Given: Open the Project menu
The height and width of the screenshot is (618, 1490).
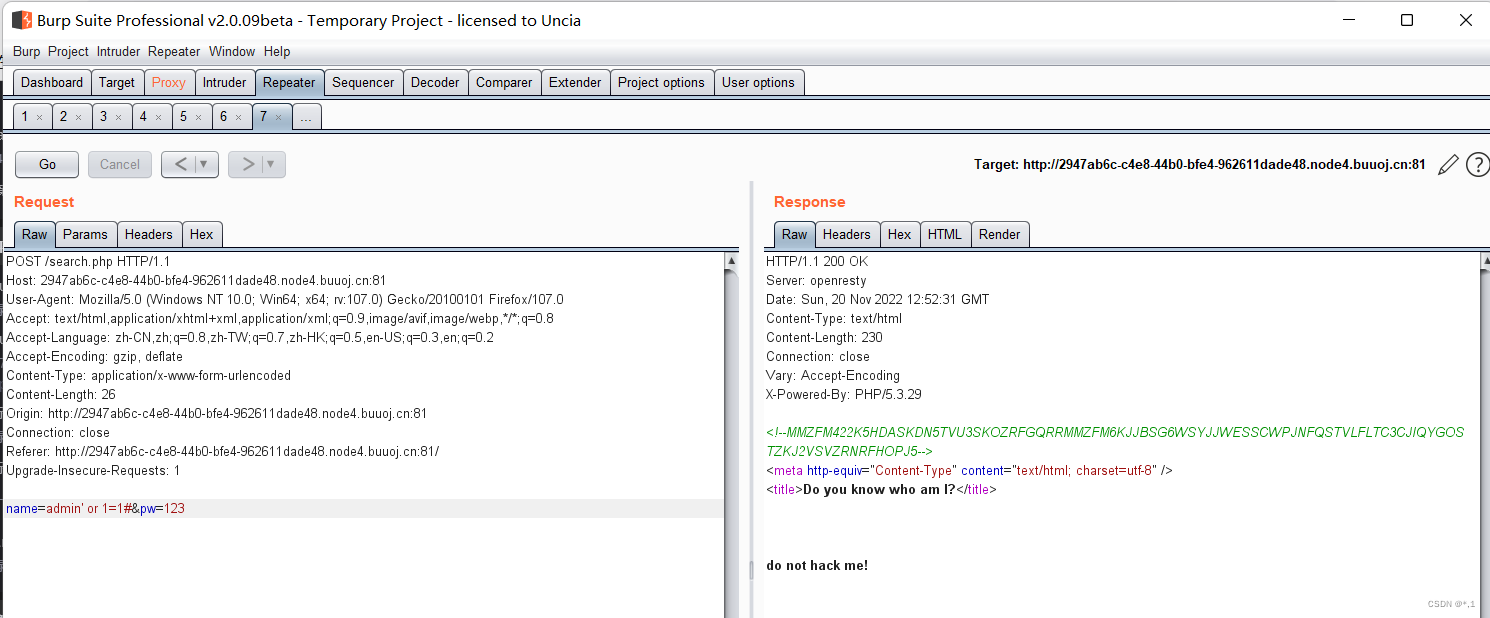Looking at the screenshot, I should [68, 51].
